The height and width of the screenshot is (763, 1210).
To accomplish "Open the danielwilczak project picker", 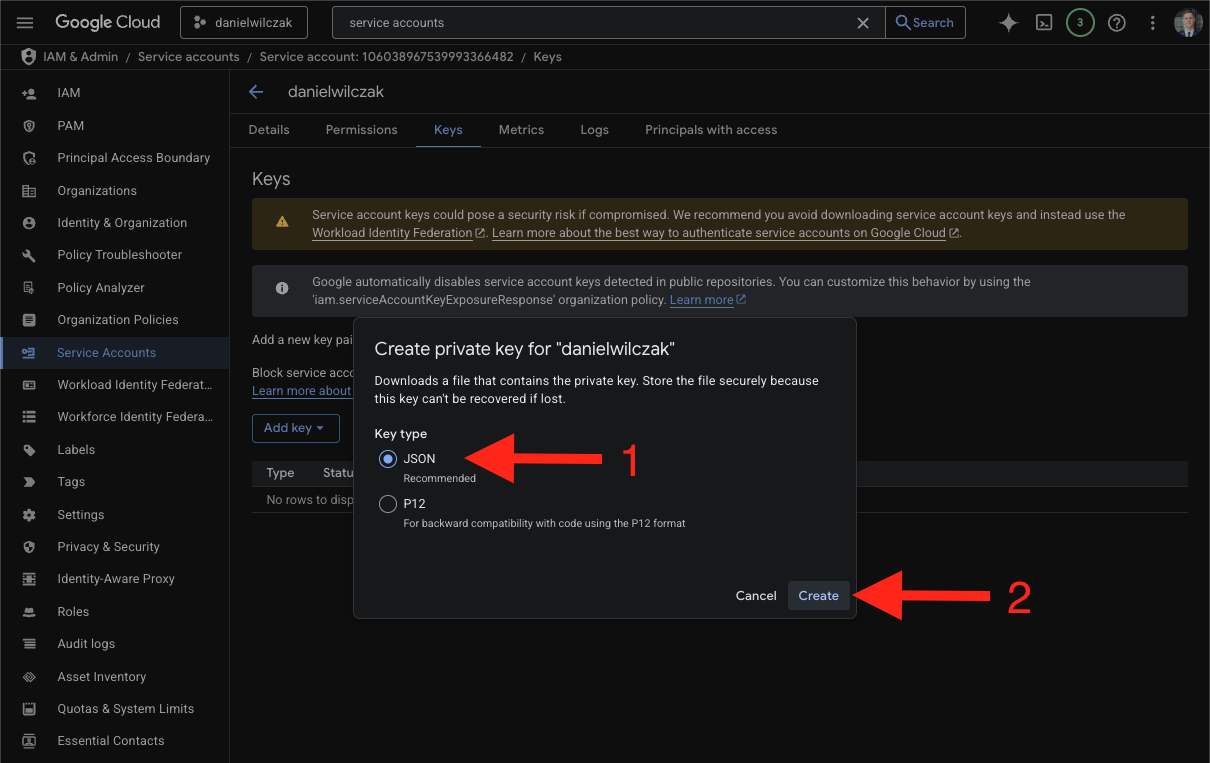I will pyautogui.click(x=244, y=22).
